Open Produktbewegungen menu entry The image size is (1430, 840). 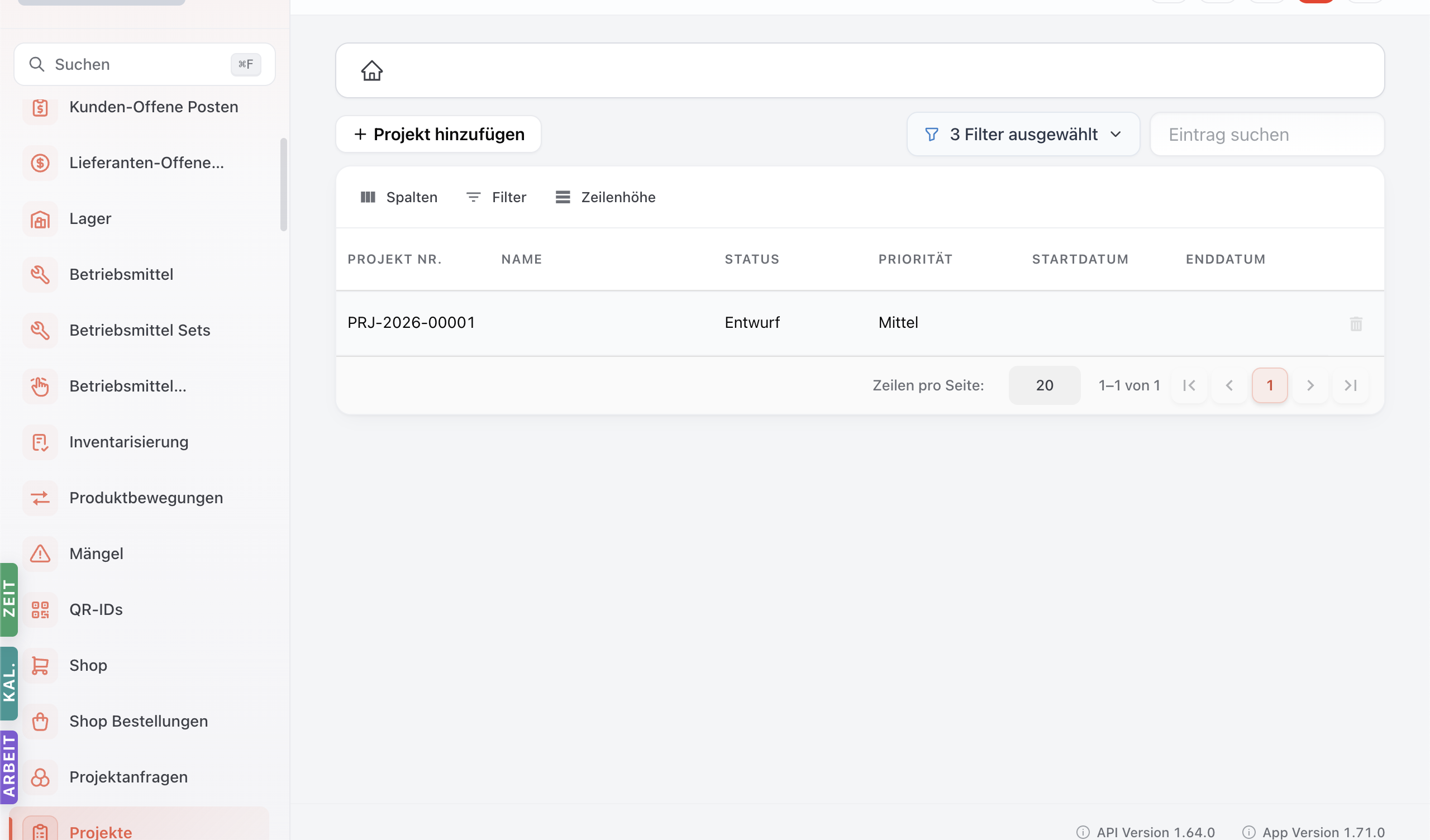click(x=139, y=498)
